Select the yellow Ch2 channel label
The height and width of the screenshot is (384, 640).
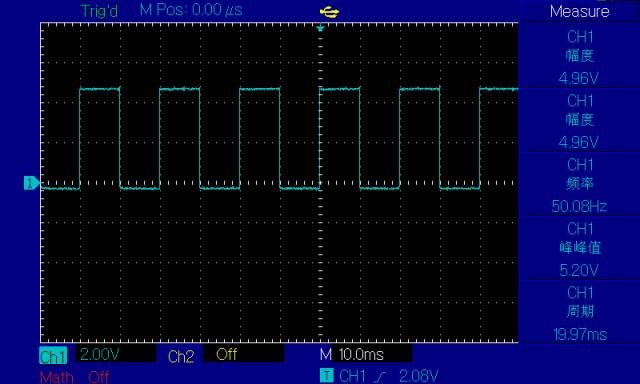point(181,356)
